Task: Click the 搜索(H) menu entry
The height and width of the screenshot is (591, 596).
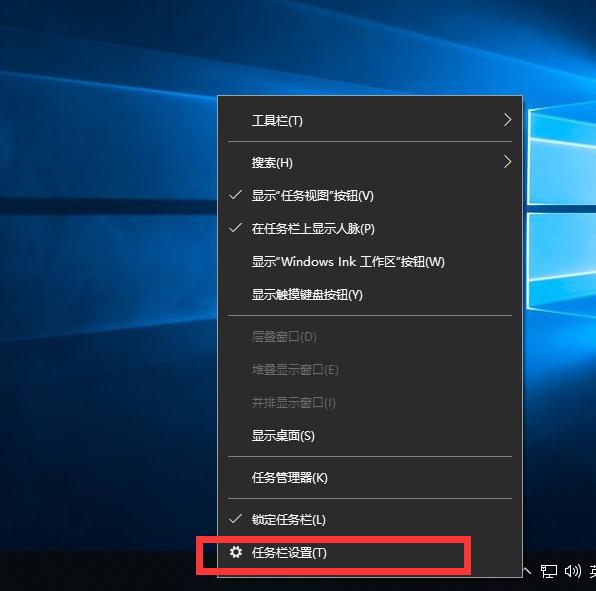Action: point(370,163)
